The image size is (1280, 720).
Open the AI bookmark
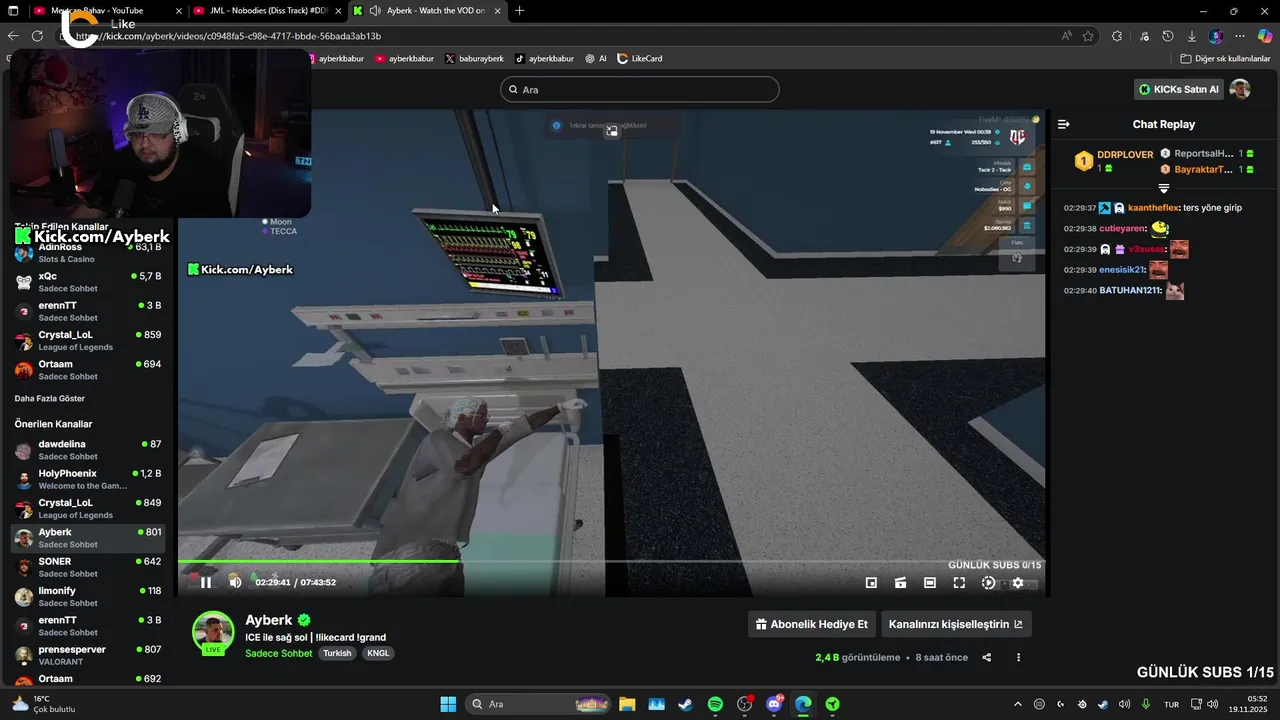pos(596,59)
